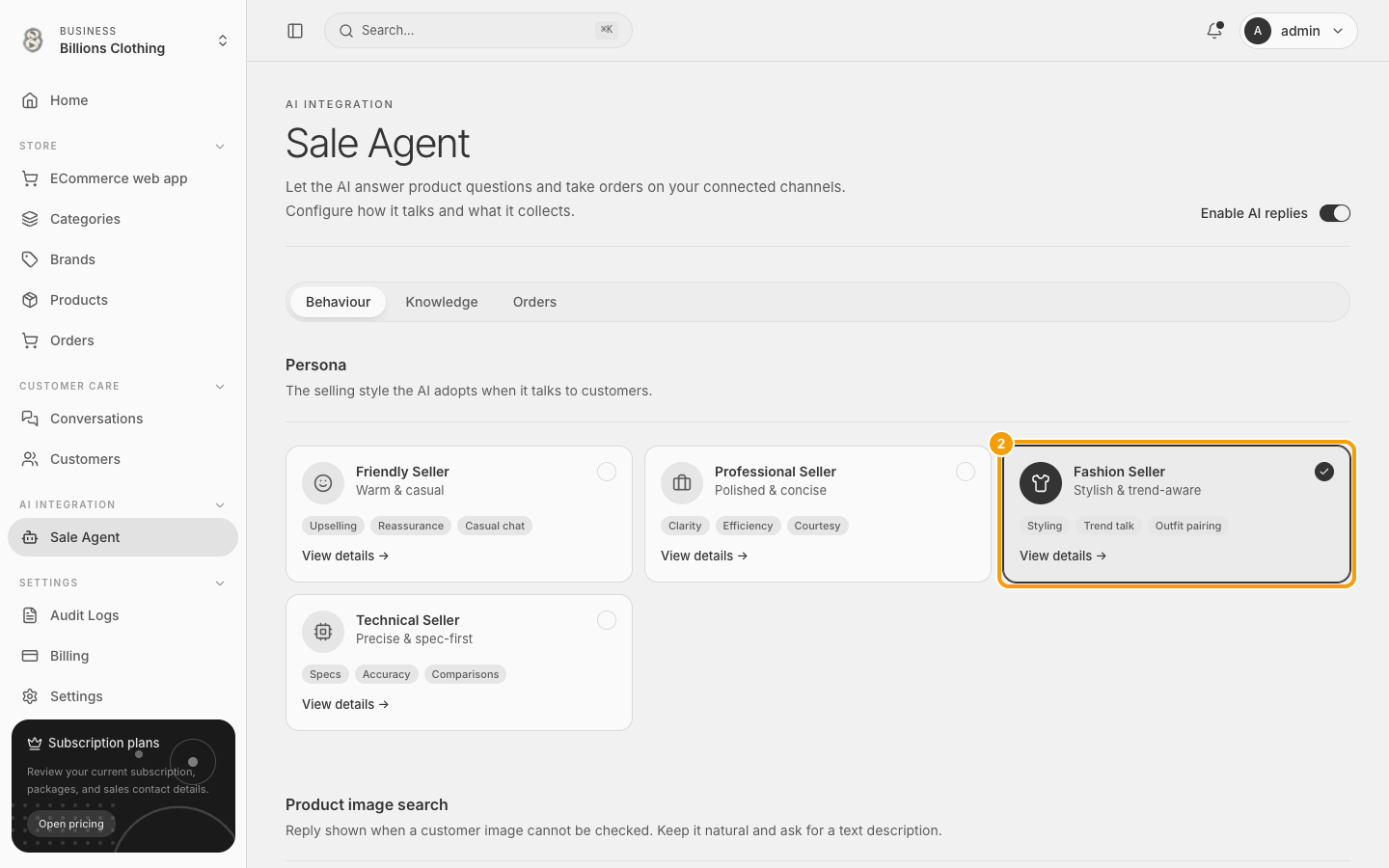1389x868 pixels.
Task: Switch to the Knowledge tab
Action: point(442,302)
